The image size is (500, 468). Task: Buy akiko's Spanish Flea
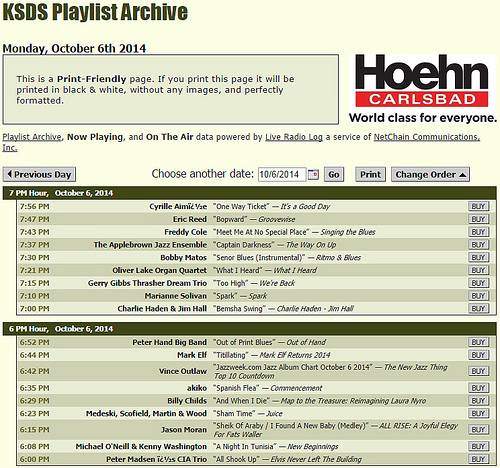click(x=478, y=388)
